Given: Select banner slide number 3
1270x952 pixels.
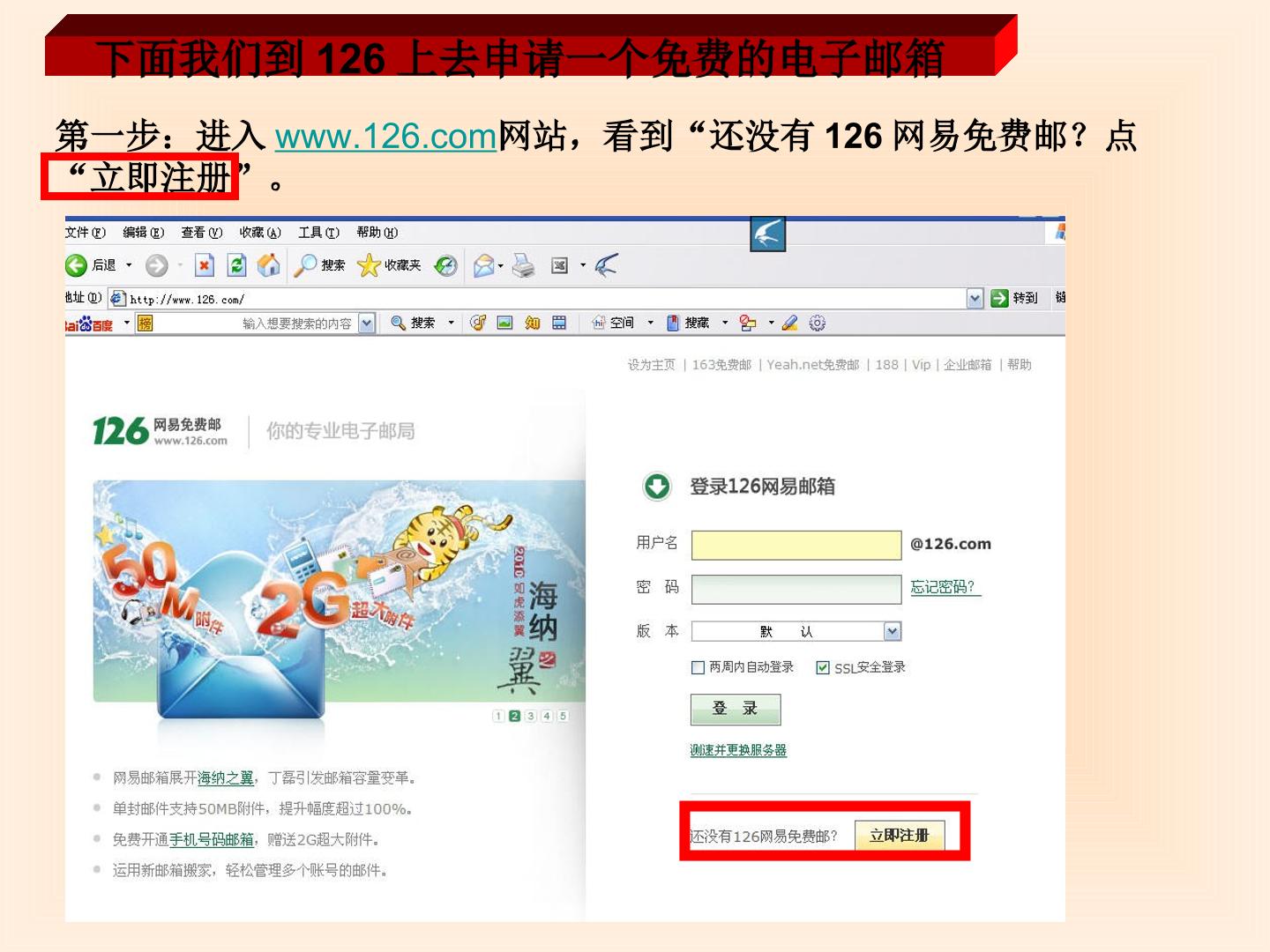Looking at the screenshot, I should [x=531, y=716].
